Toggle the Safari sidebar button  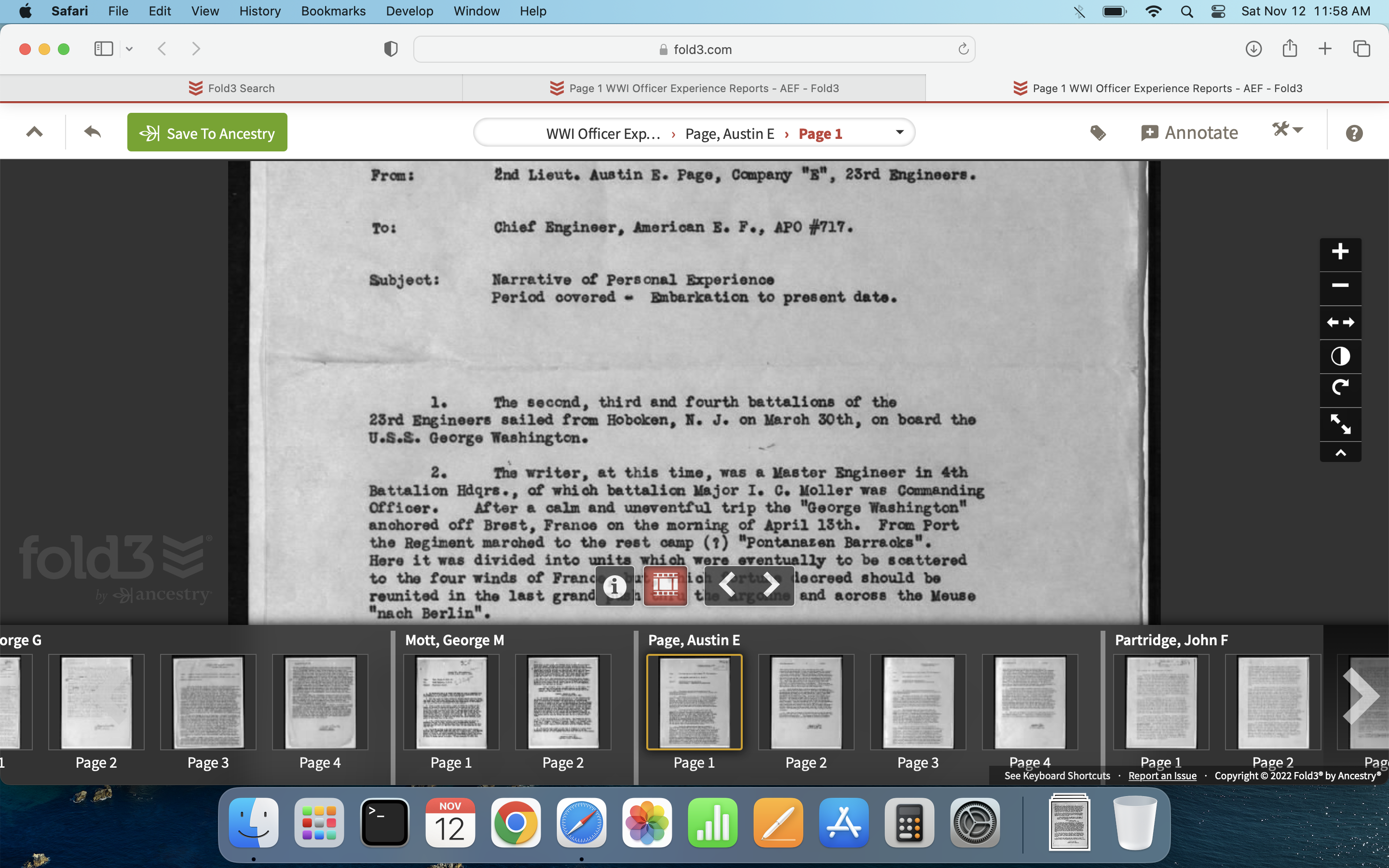103,49
